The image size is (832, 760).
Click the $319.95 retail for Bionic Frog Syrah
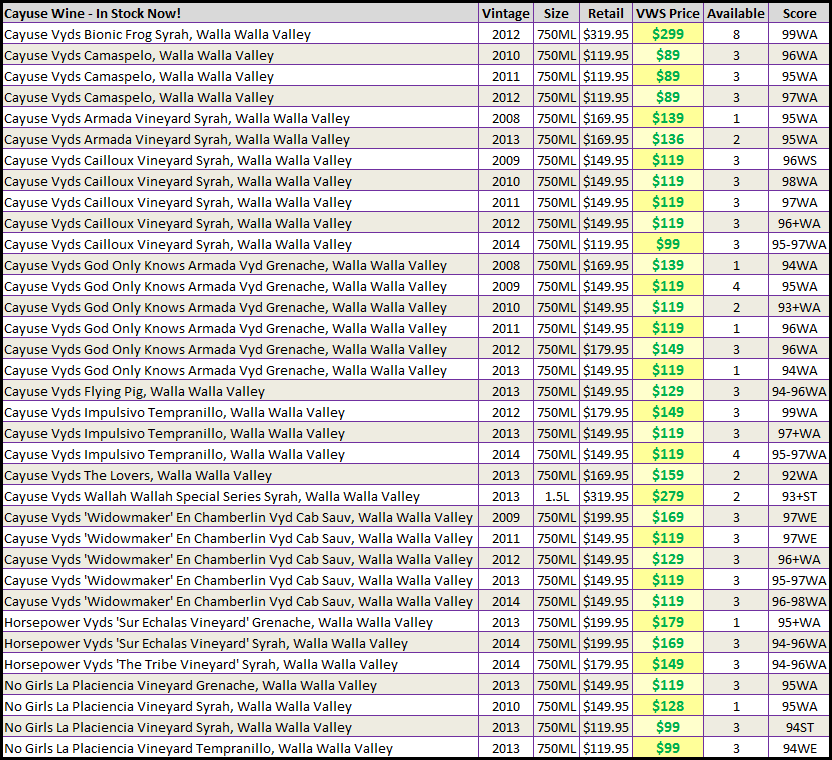tap(605, 34)
